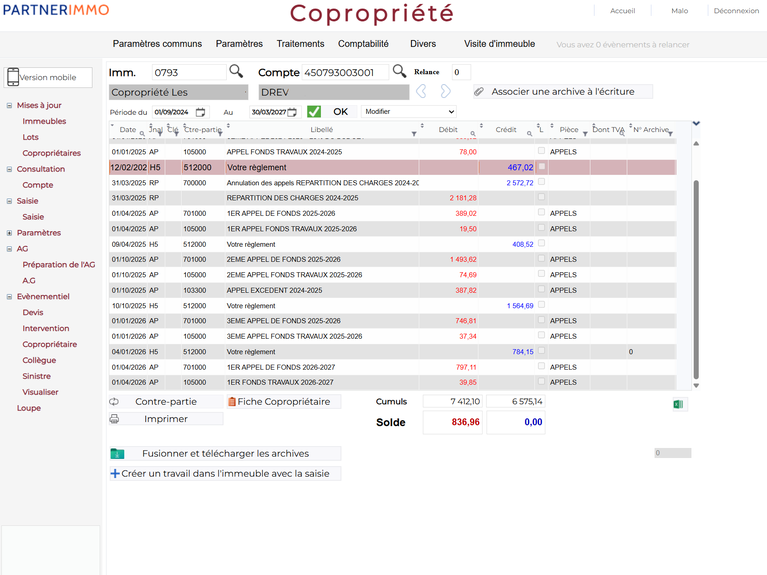Go to previous account with left arrow
This screenshot has height=575, width=767.
(x=421, y=92)
